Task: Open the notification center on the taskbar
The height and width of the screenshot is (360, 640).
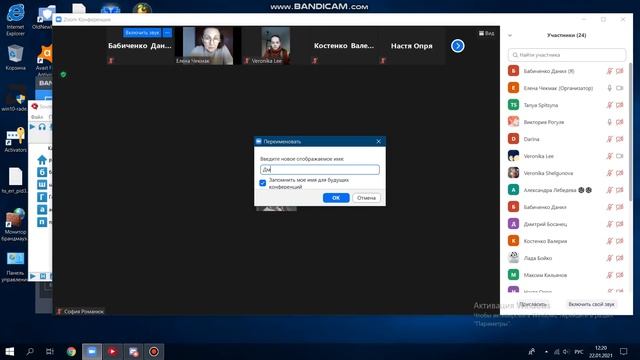Action: click(623, 351)
